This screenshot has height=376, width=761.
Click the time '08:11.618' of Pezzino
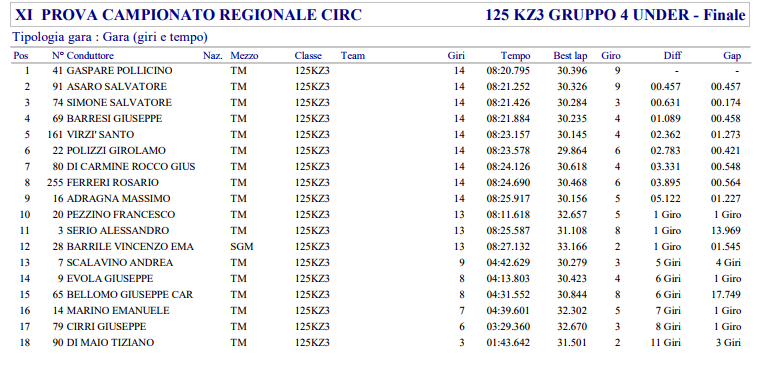508,215
